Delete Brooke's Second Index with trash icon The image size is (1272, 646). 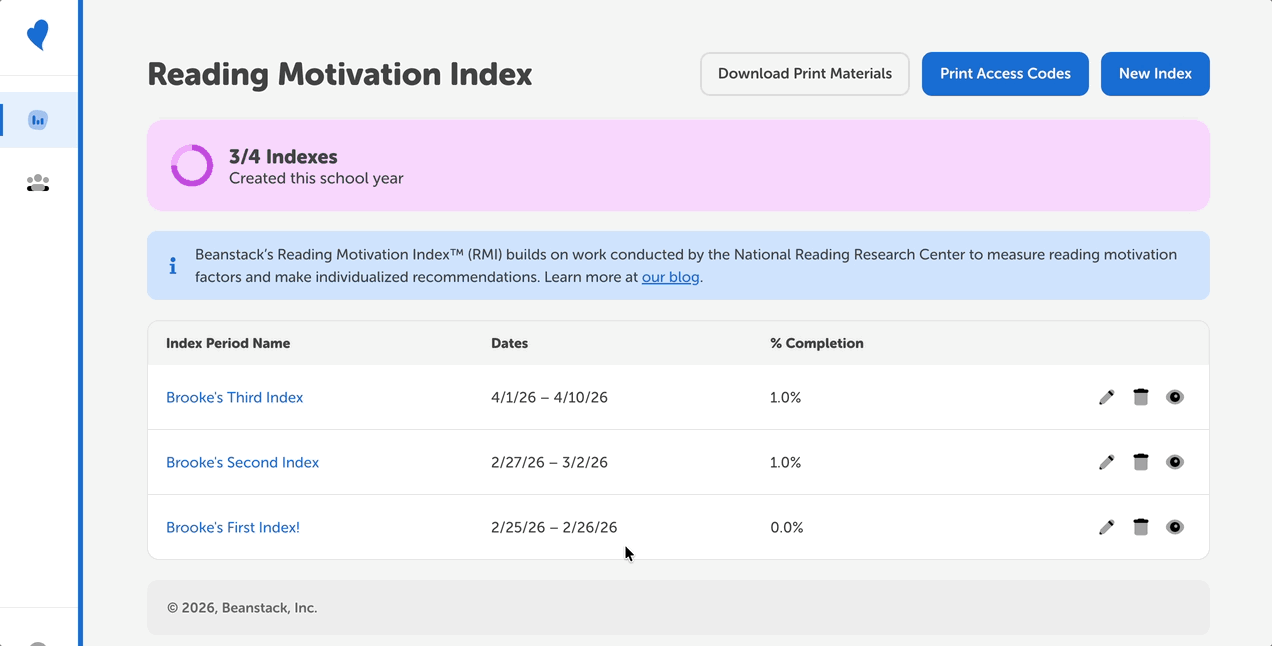[1141, 462]
